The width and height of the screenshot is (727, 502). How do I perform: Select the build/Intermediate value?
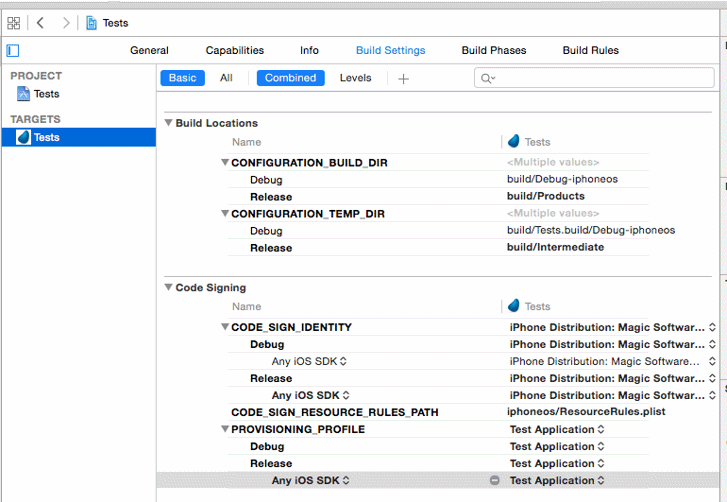pos(555,247)
